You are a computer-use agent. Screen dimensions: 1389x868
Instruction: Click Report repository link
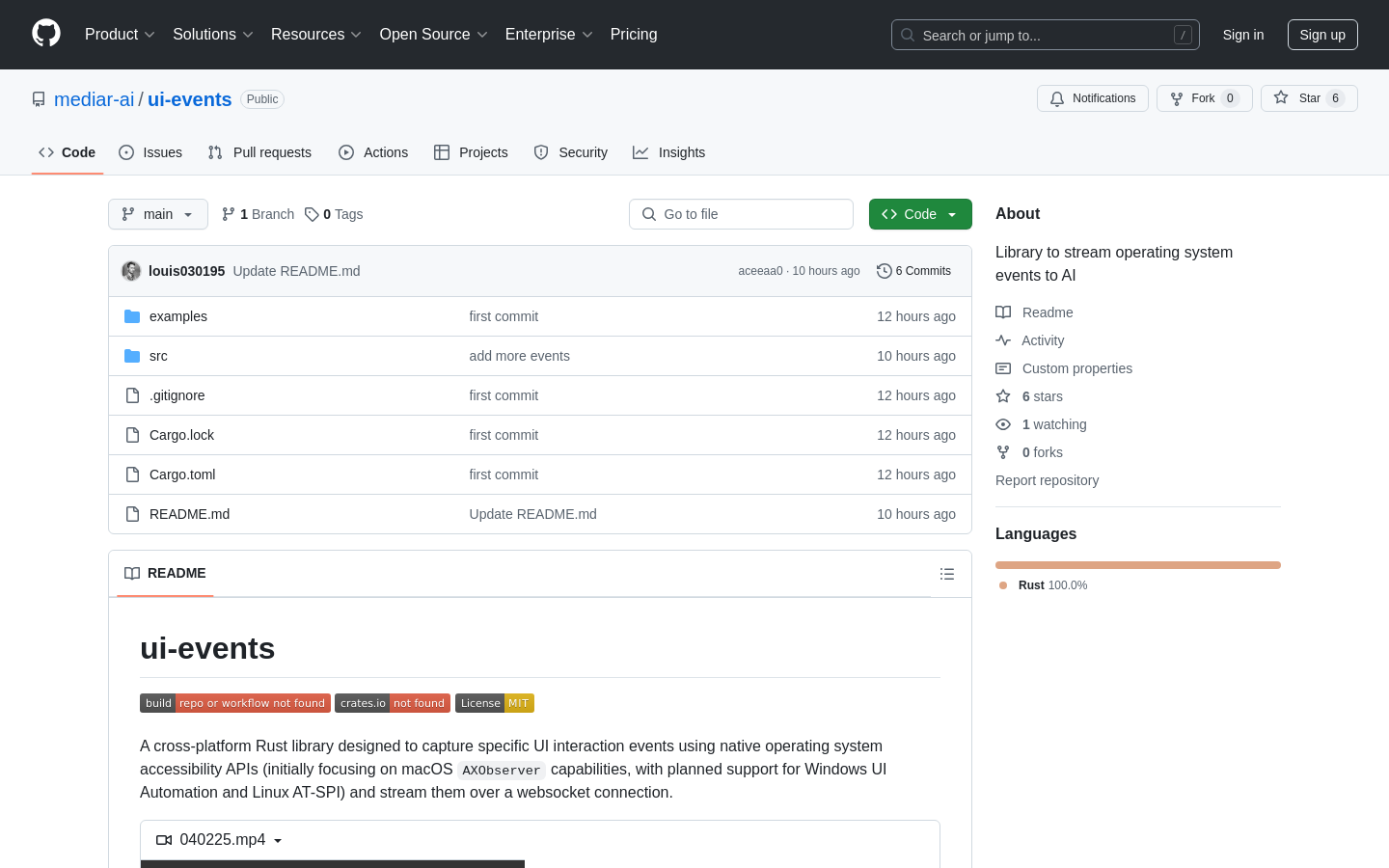pos(1047,480)
